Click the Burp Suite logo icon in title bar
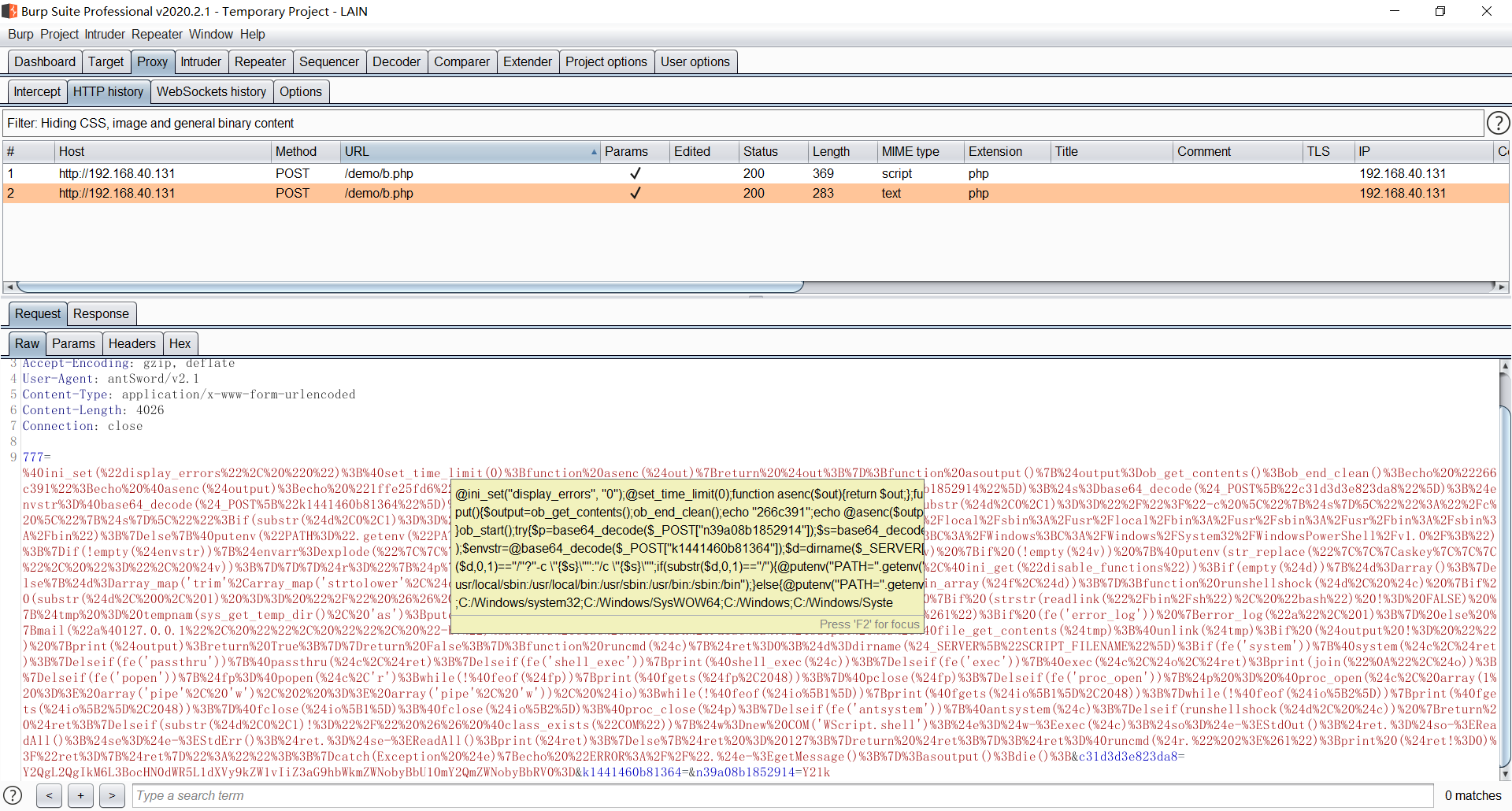 (x=9, y=11)
